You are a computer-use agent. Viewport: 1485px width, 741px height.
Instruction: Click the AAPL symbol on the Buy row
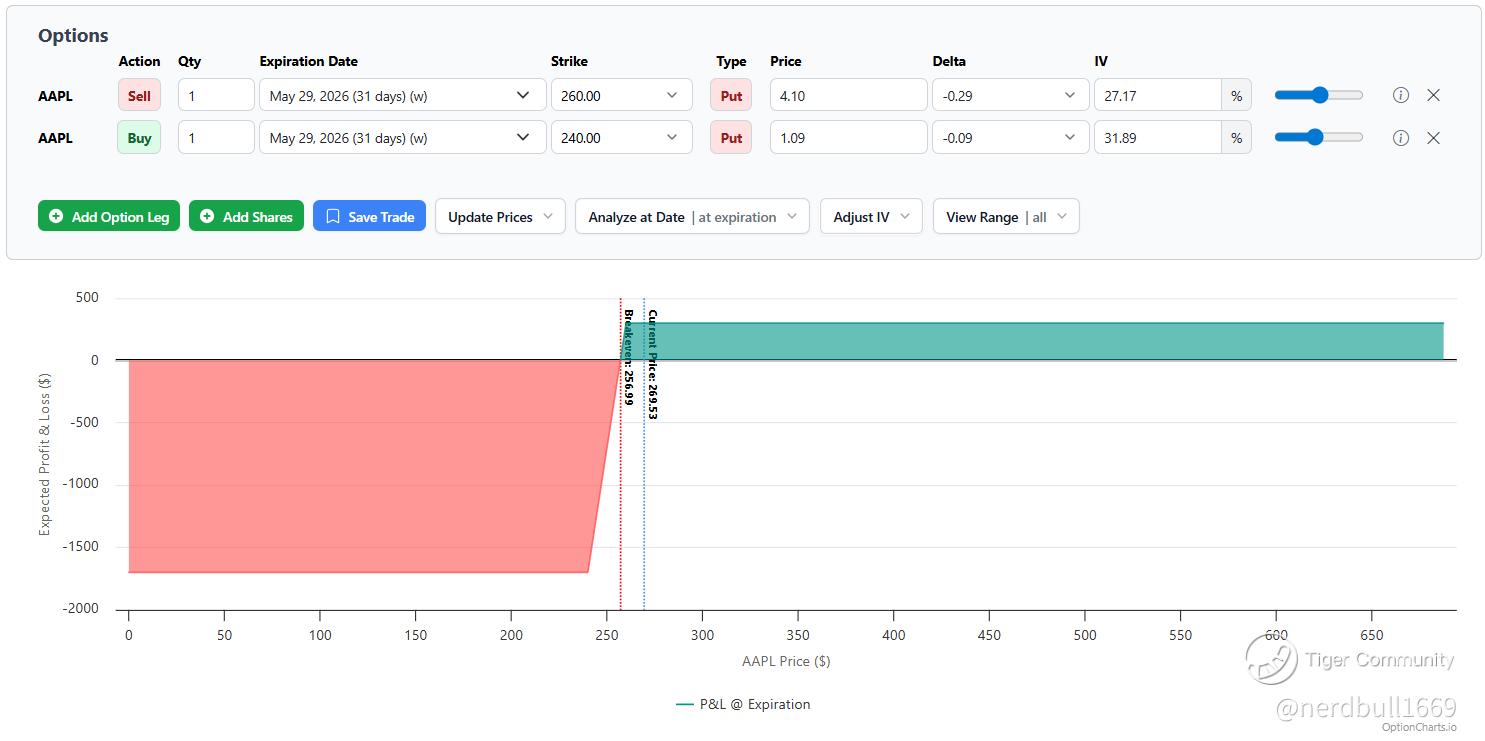point(56,138)
